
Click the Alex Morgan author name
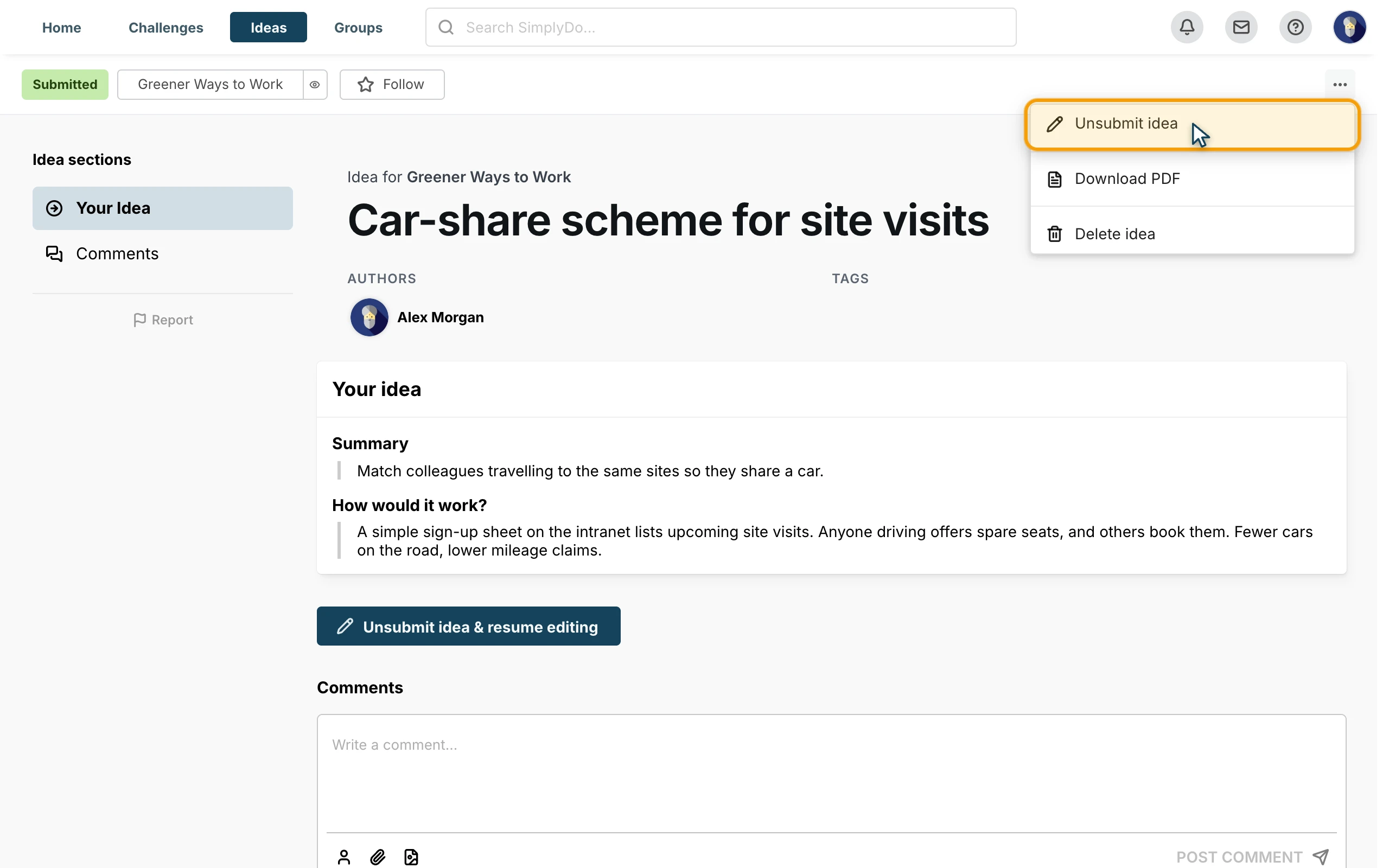point(440,317)
